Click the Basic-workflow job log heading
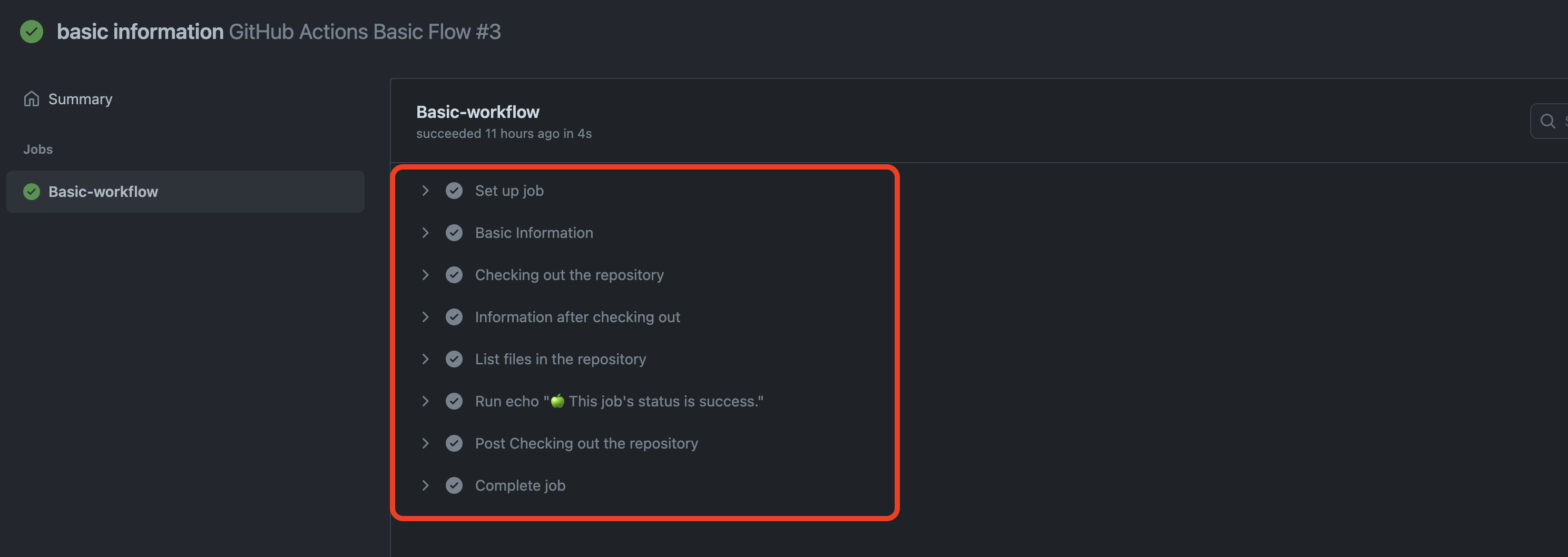The height and width of the screenshot is (557, 1568). (477, 112)
